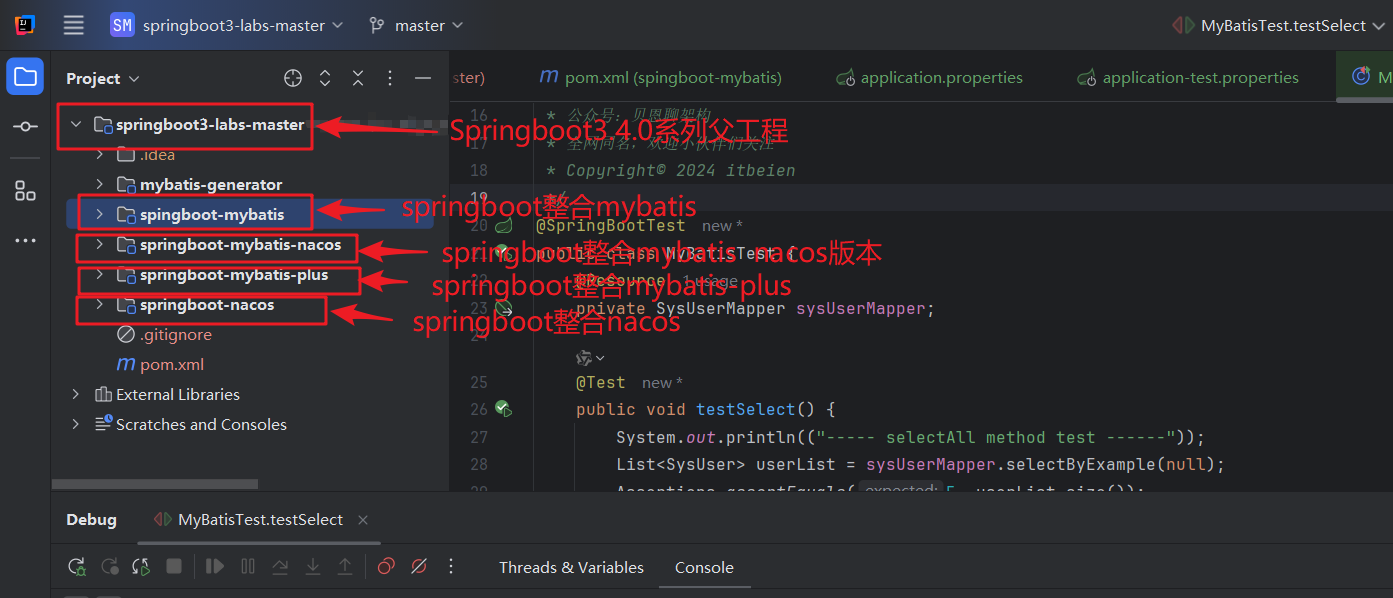
Task: Expand the .idea folder
Action: click(x=99, y=154)
